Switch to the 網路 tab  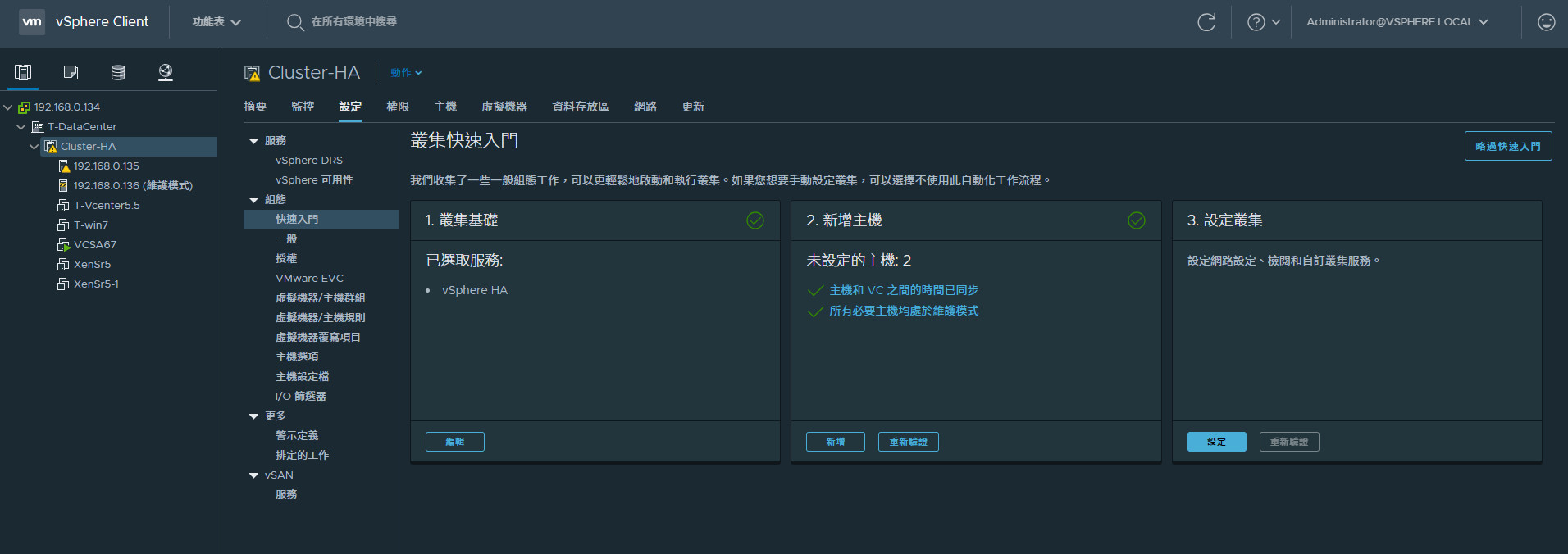645,107
